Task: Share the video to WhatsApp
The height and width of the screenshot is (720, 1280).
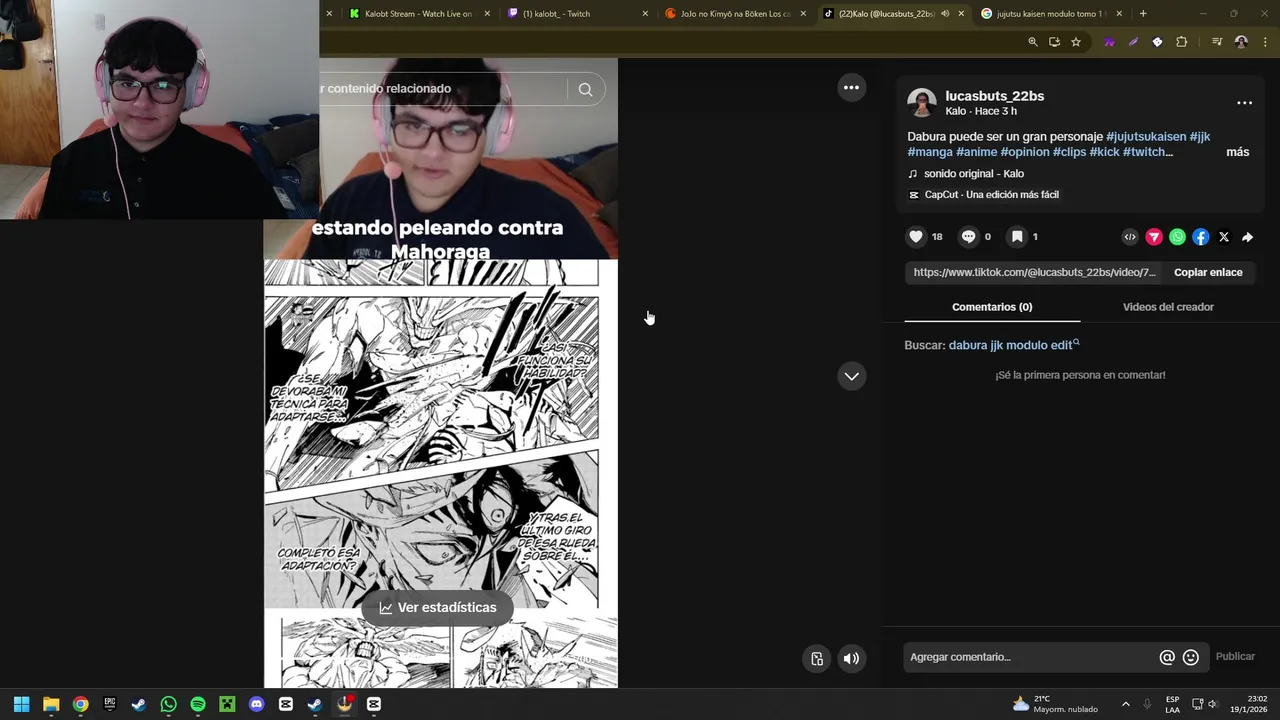Action: (1177, 237)
